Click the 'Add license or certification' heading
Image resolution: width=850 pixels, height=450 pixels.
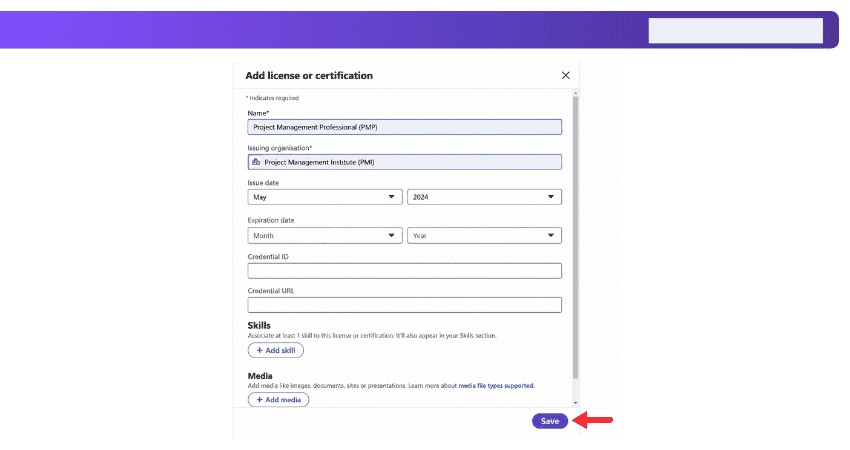click(309, 75)
